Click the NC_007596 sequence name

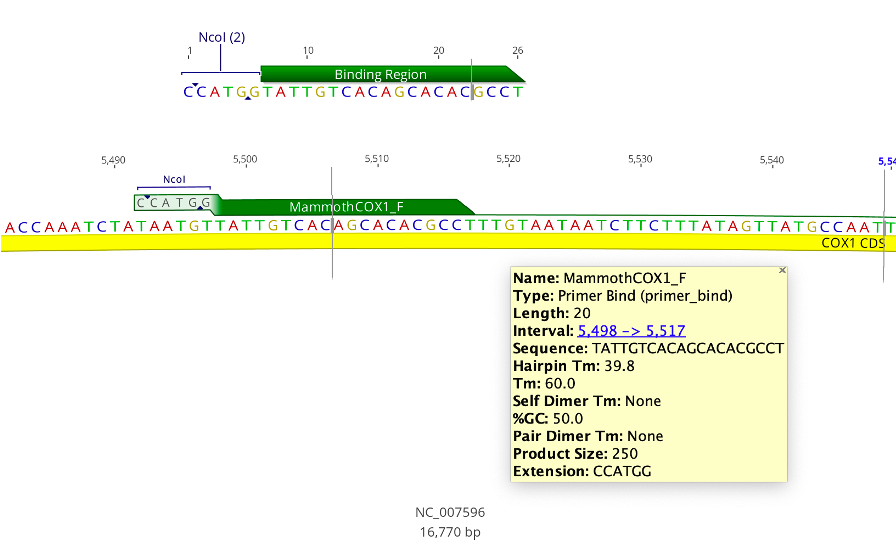point(450,512)
